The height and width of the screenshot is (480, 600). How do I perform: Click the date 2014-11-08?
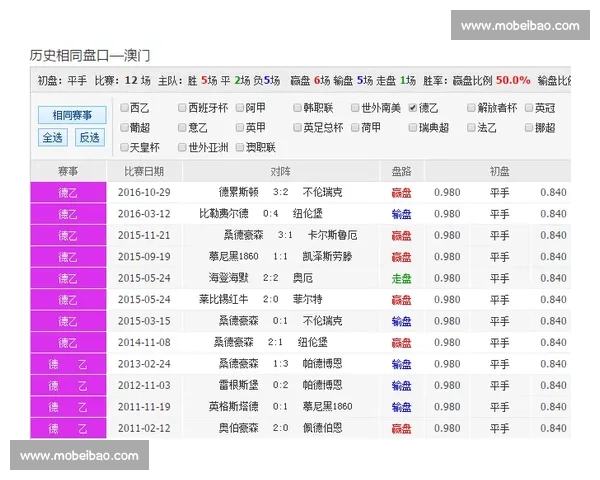coord(144,342)
